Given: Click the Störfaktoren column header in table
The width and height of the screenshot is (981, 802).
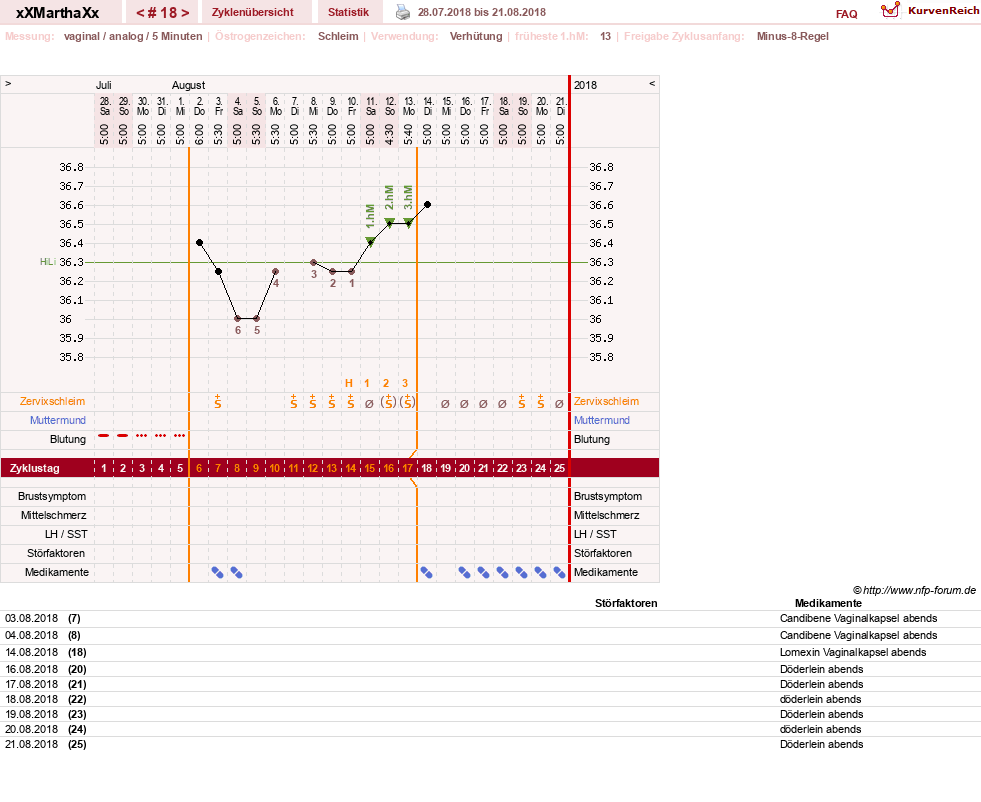Looking at the screenshot, I should pos(626,604).
